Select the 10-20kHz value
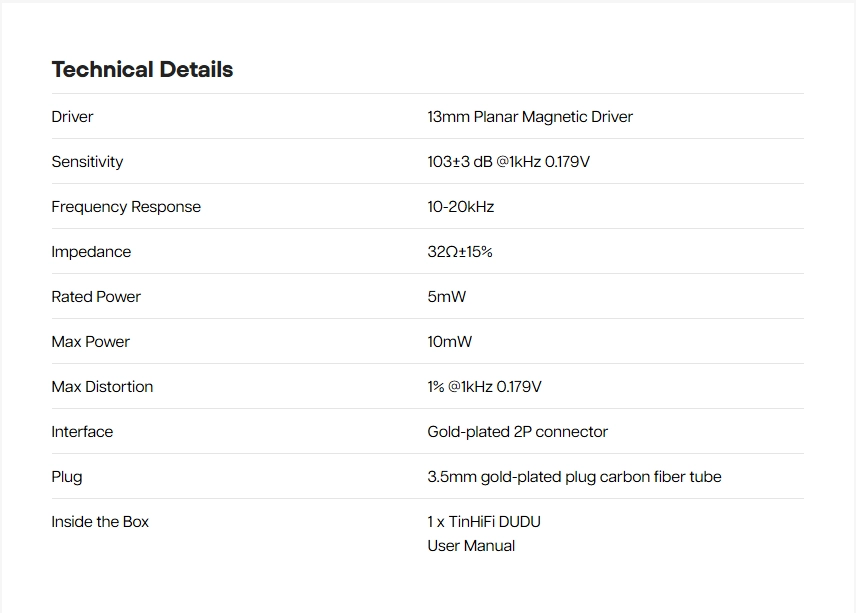This screenshot has width=856, height=613. [460, 207]
